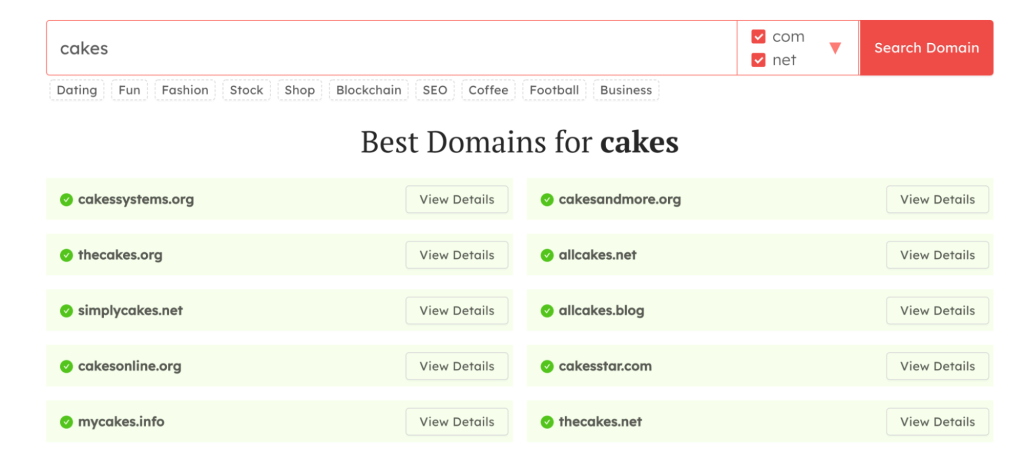1024x454 pixels.
Task: Click green check icon next to thecakes.org
Action: point(66,255)
